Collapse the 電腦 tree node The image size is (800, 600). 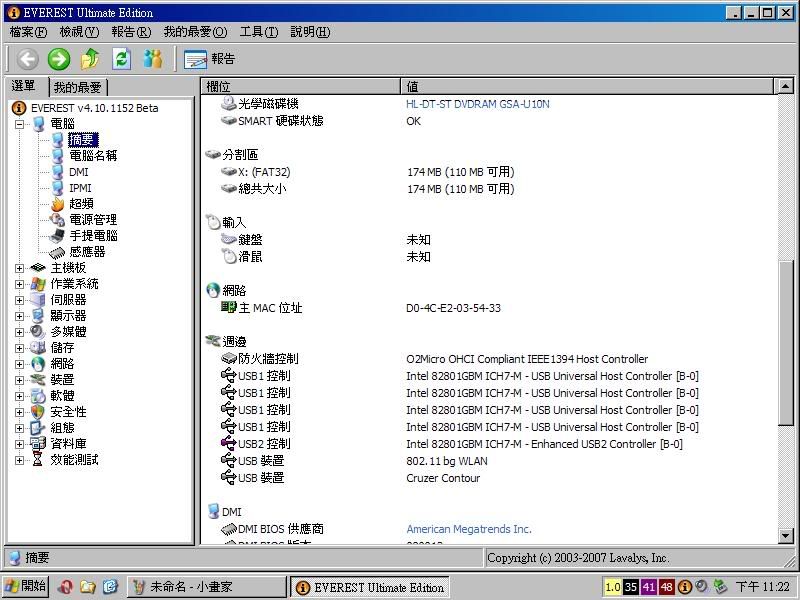point(19,124)
